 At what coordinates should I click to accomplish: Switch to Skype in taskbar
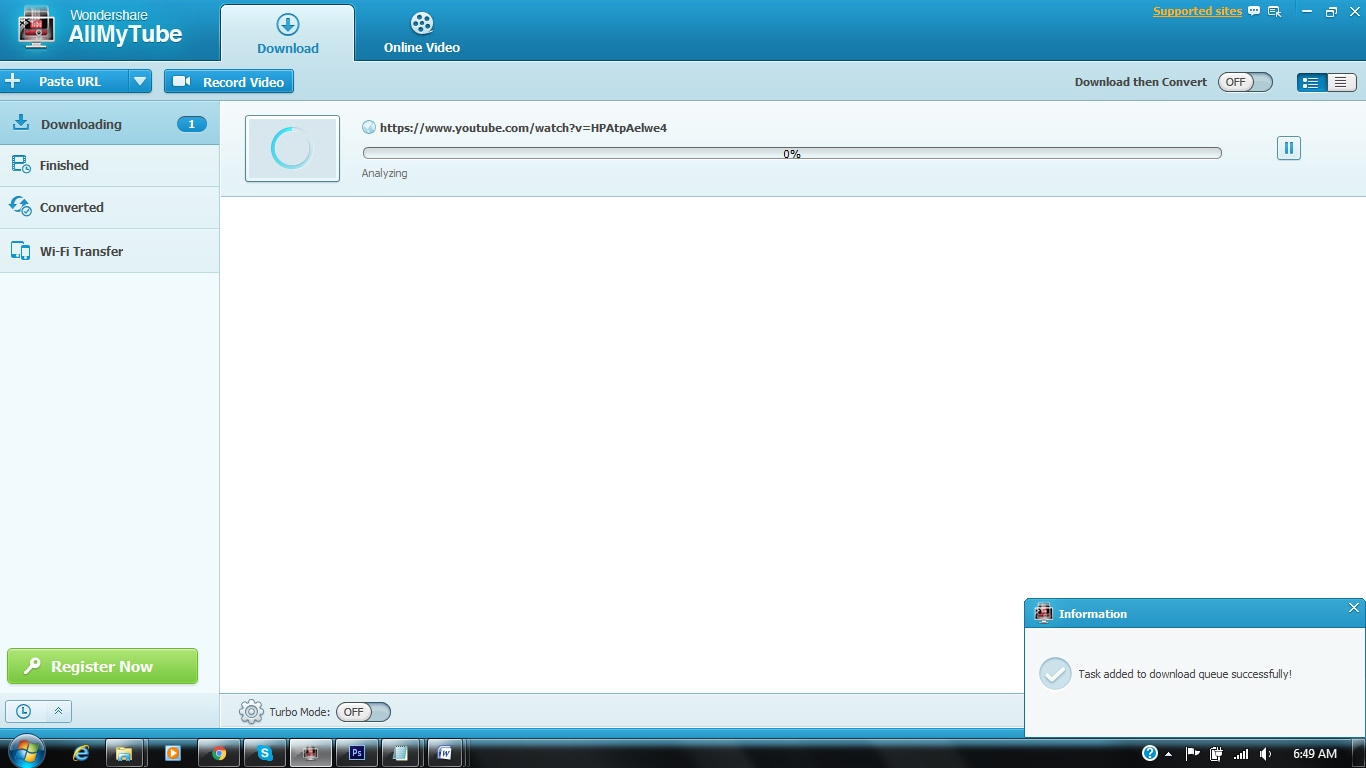pos(265,753)
